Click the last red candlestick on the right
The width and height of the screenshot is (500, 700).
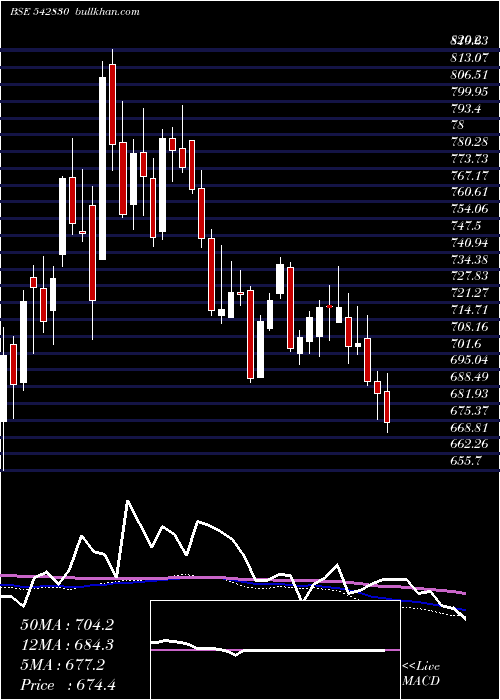pos(388,407)
